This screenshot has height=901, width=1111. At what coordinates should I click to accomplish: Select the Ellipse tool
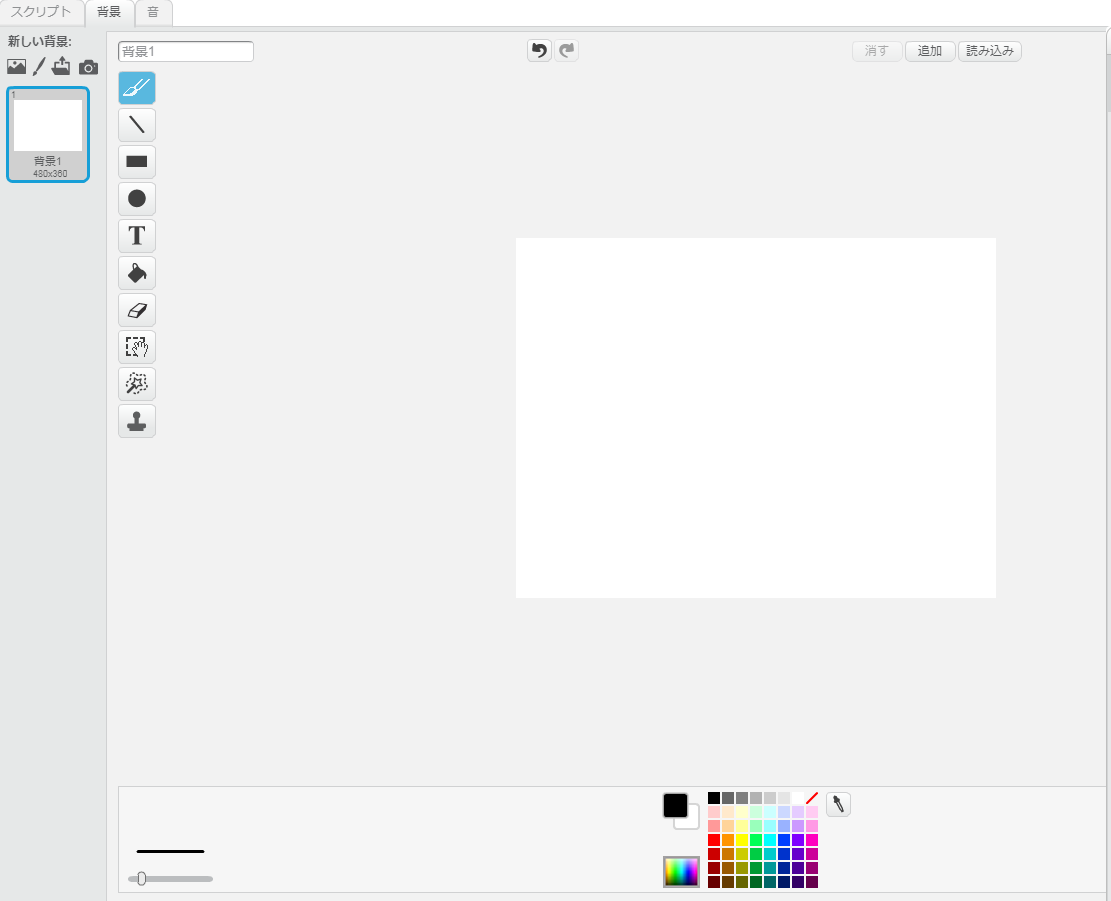137,199
